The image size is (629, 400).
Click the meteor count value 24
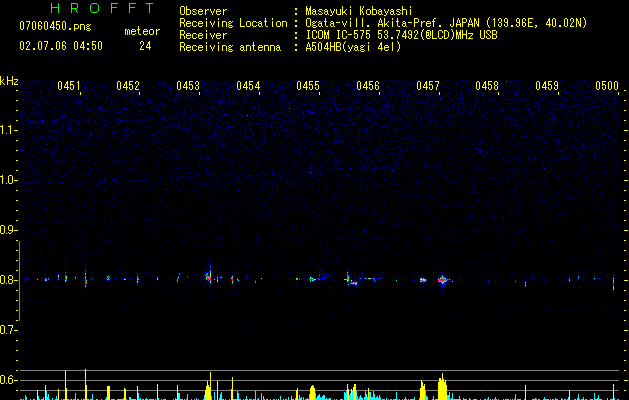pos(145,46)
